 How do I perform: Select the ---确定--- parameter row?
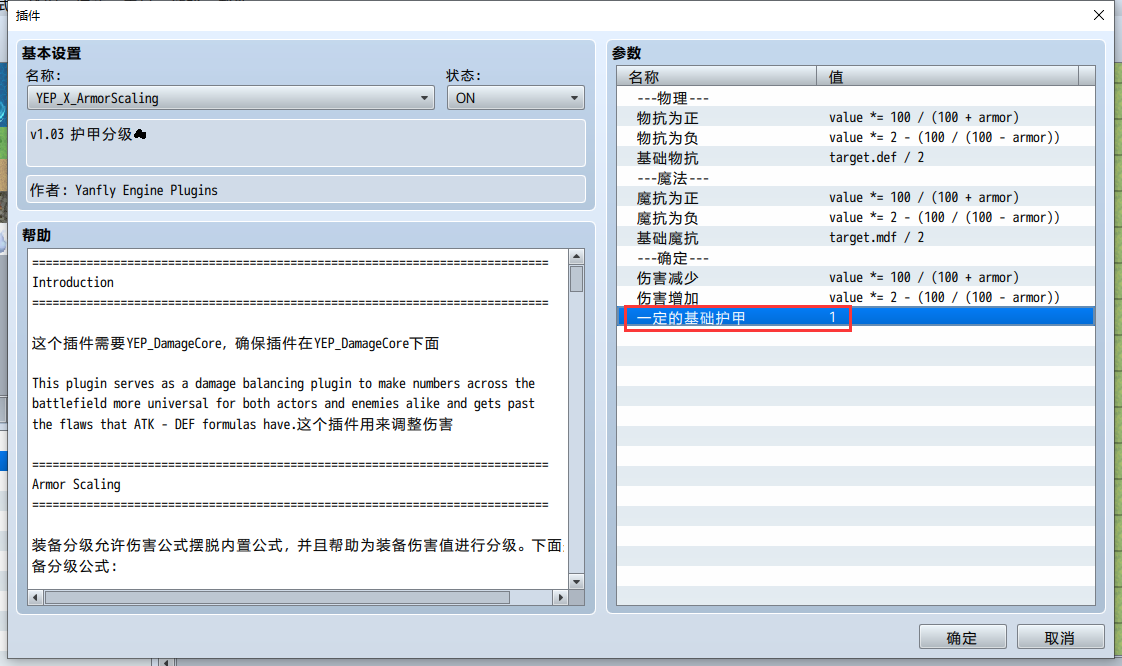856,258
